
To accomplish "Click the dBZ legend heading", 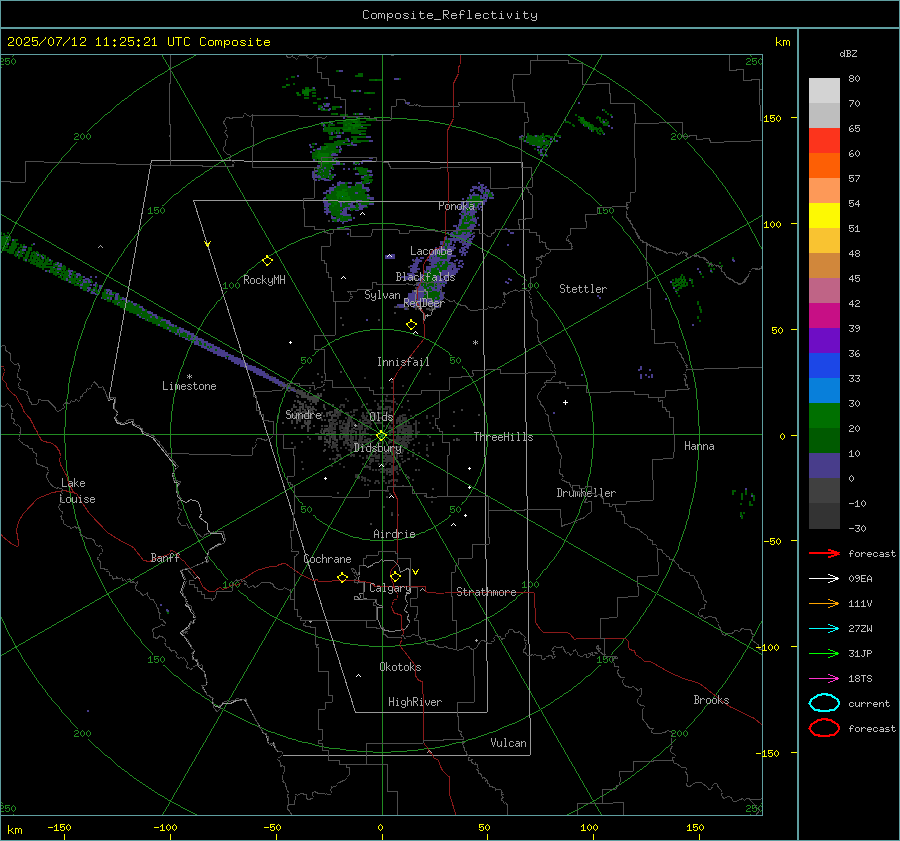I will tap(848, 53).
